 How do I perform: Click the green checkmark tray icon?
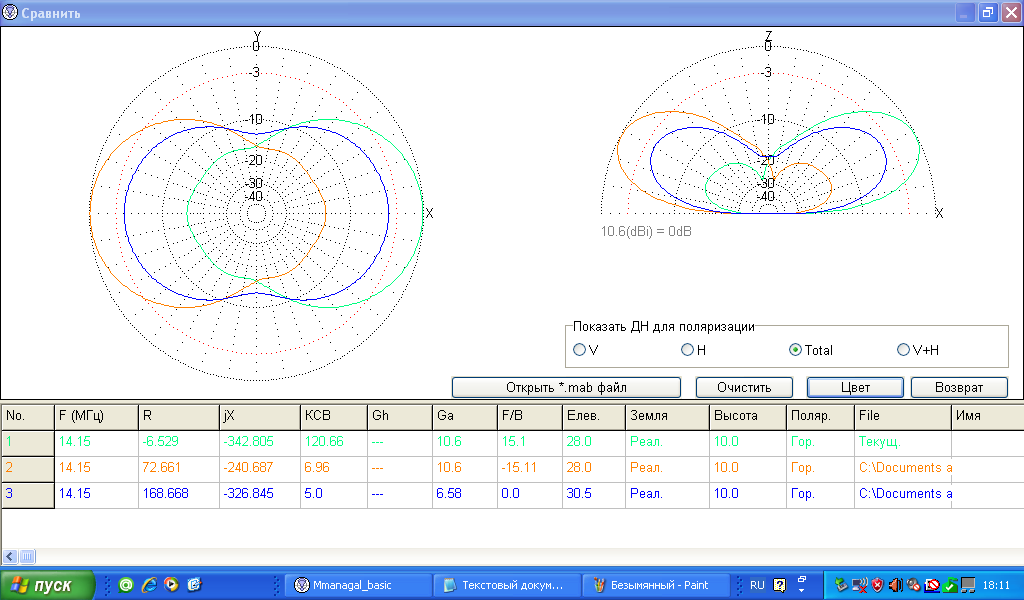[950, 585]
